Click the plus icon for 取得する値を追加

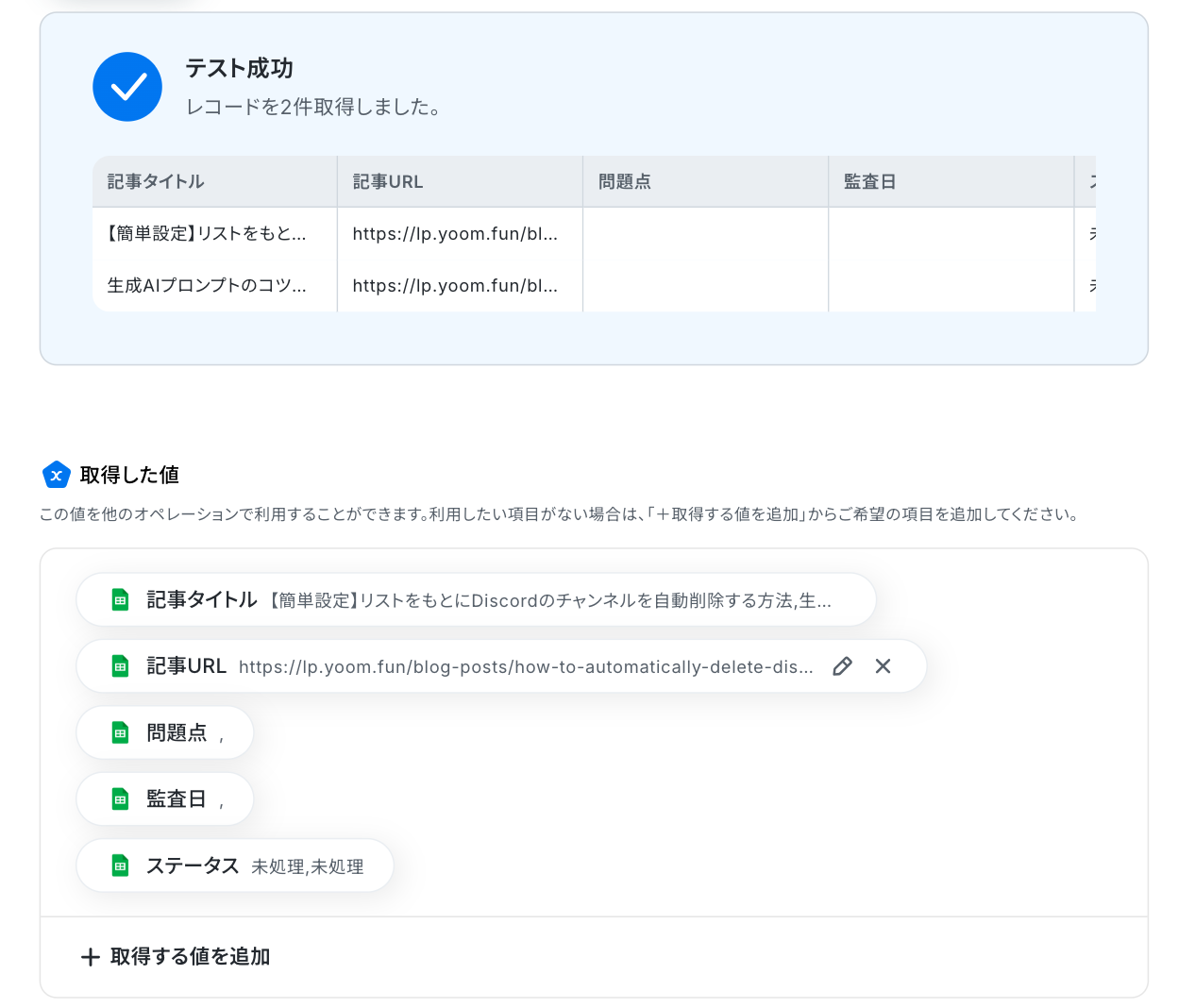pyautogui.click(x=91, y=957)
